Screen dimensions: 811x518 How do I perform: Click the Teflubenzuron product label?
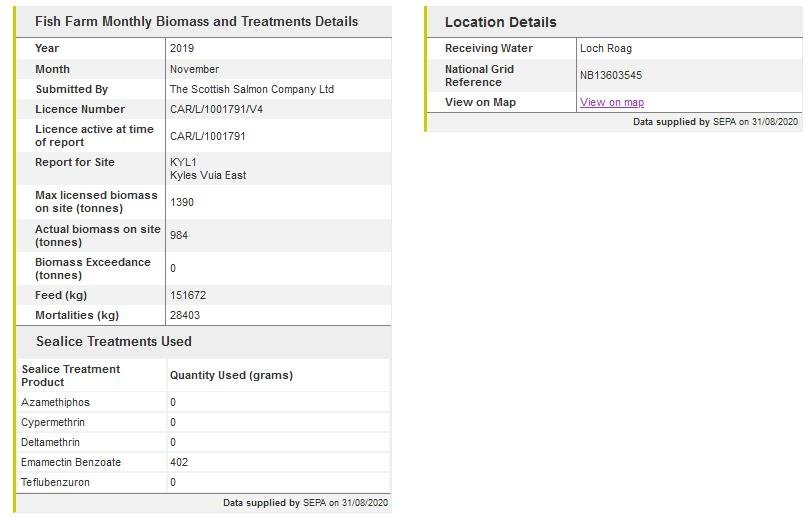pyautogui.click(x=55, y=482)
